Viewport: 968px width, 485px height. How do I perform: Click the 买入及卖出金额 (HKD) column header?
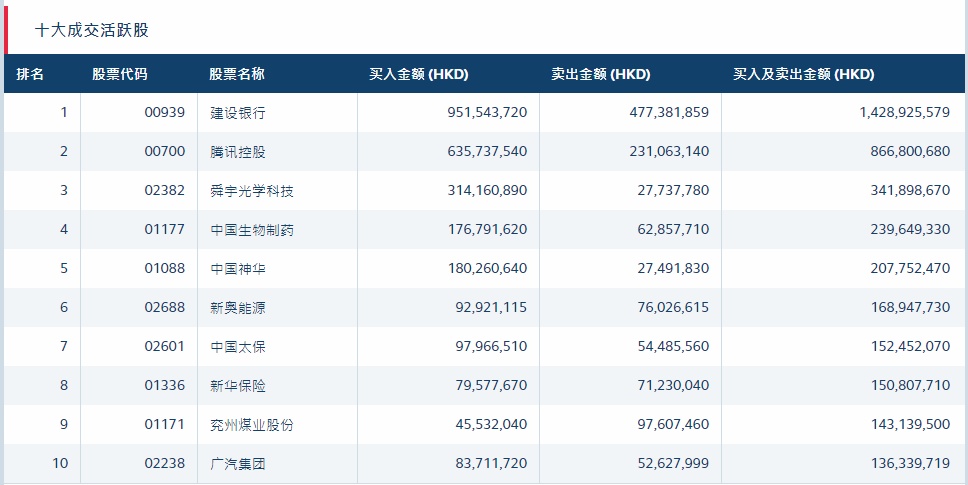coord(803,75)
